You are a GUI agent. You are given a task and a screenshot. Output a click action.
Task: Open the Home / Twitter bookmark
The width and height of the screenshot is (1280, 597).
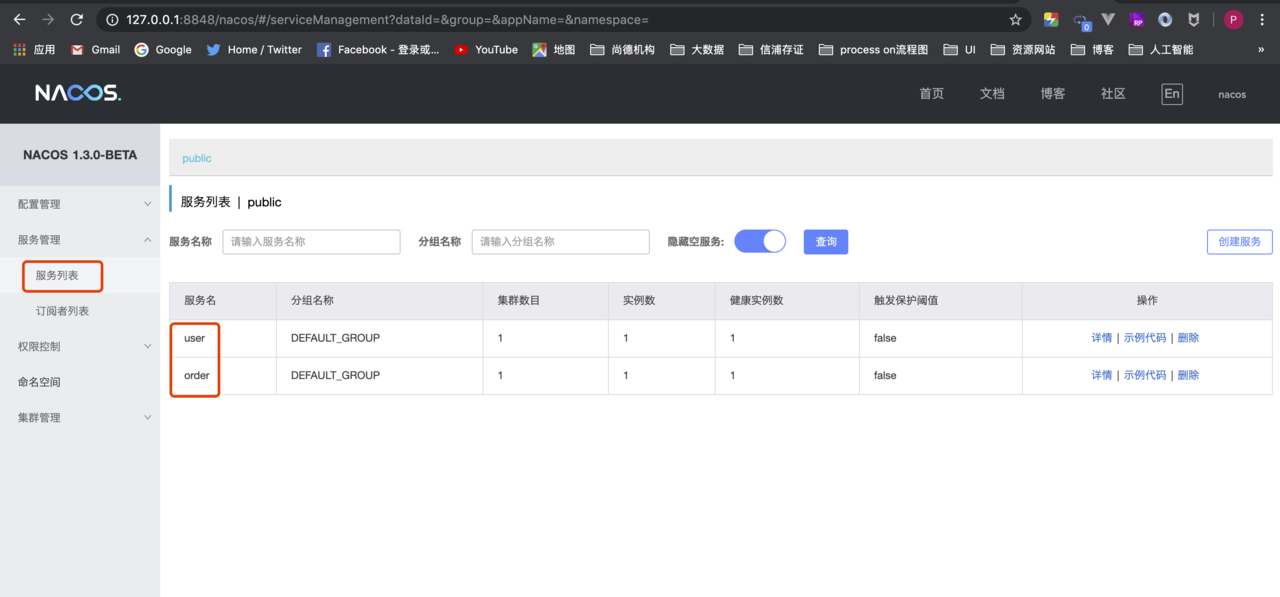[x=254, y=49]
